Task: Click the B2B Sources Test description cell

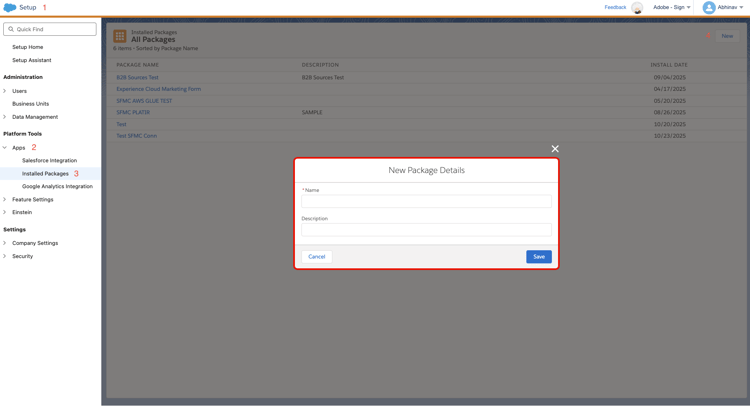Action: 323,77
